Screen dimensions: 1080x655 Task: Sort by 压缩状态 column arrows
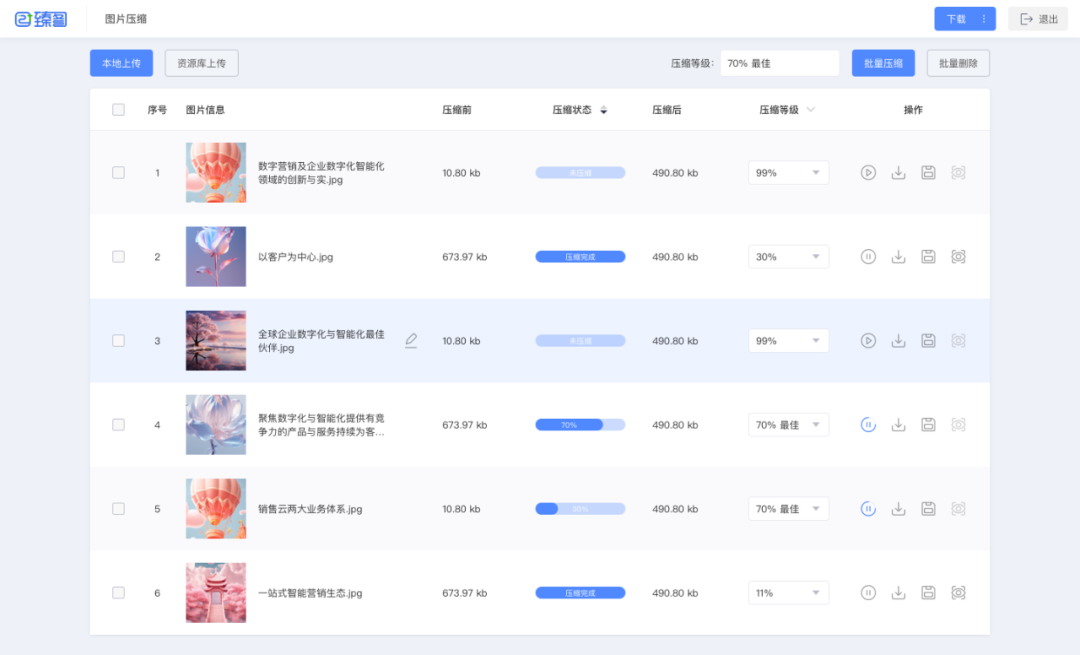[x=603, y=110]
